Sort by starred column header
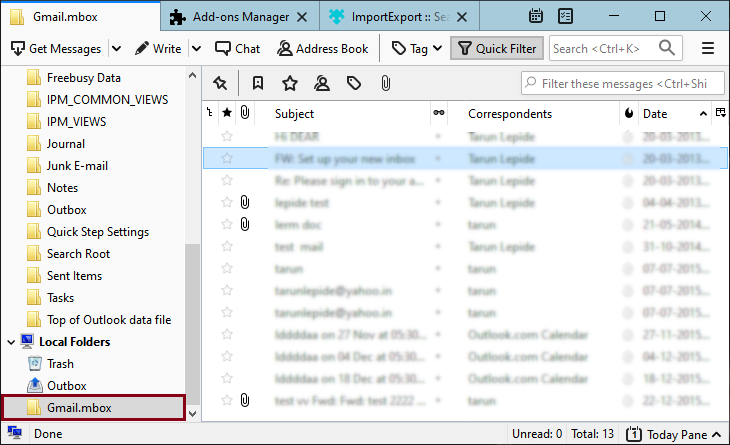The image size is (730, 445). click(x=227, y=113)
